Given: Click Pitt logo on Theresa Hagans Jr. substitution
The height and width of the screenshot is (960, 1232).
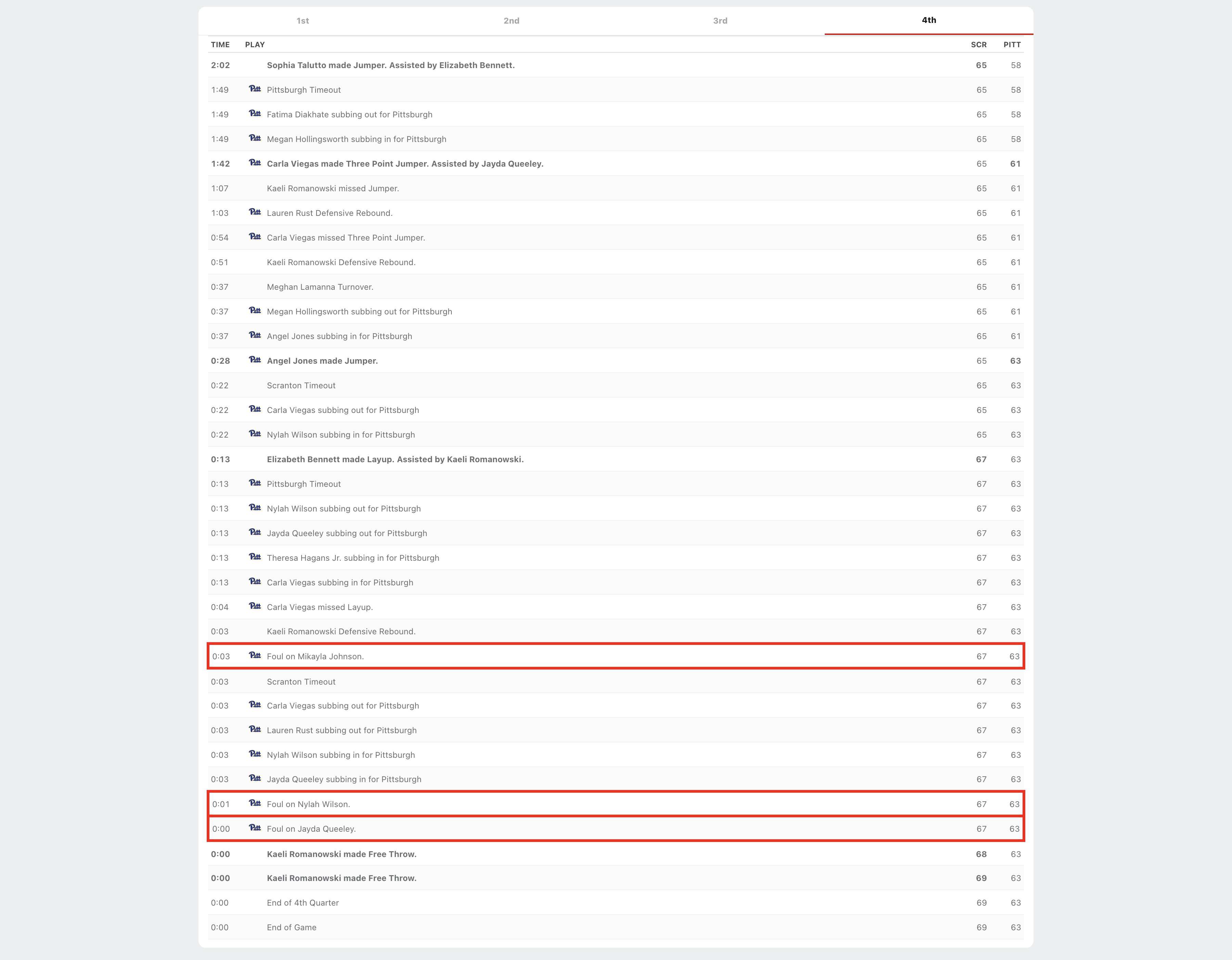Looking at the screenshot, I should coord(255,557).
